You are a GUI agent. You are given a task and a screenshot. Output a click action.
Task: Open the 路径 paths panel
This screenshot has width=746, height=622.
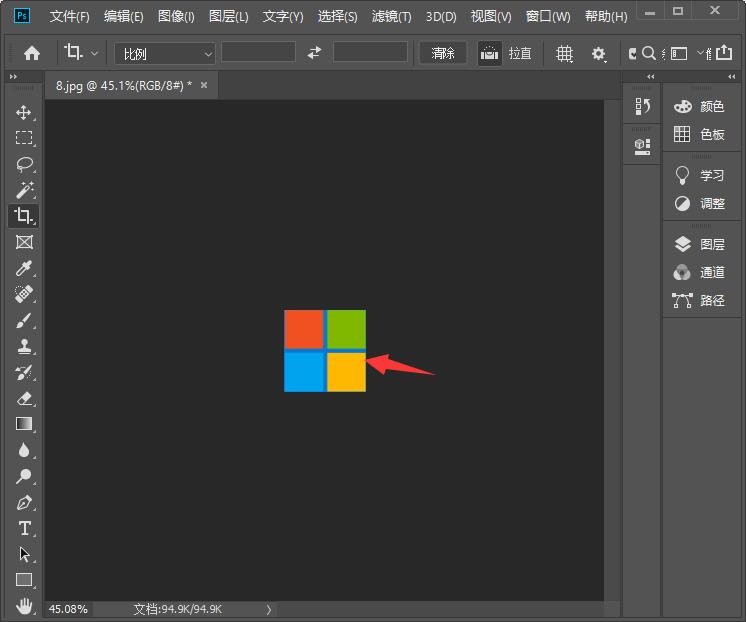pyautogui.click(x=699, y=300)
